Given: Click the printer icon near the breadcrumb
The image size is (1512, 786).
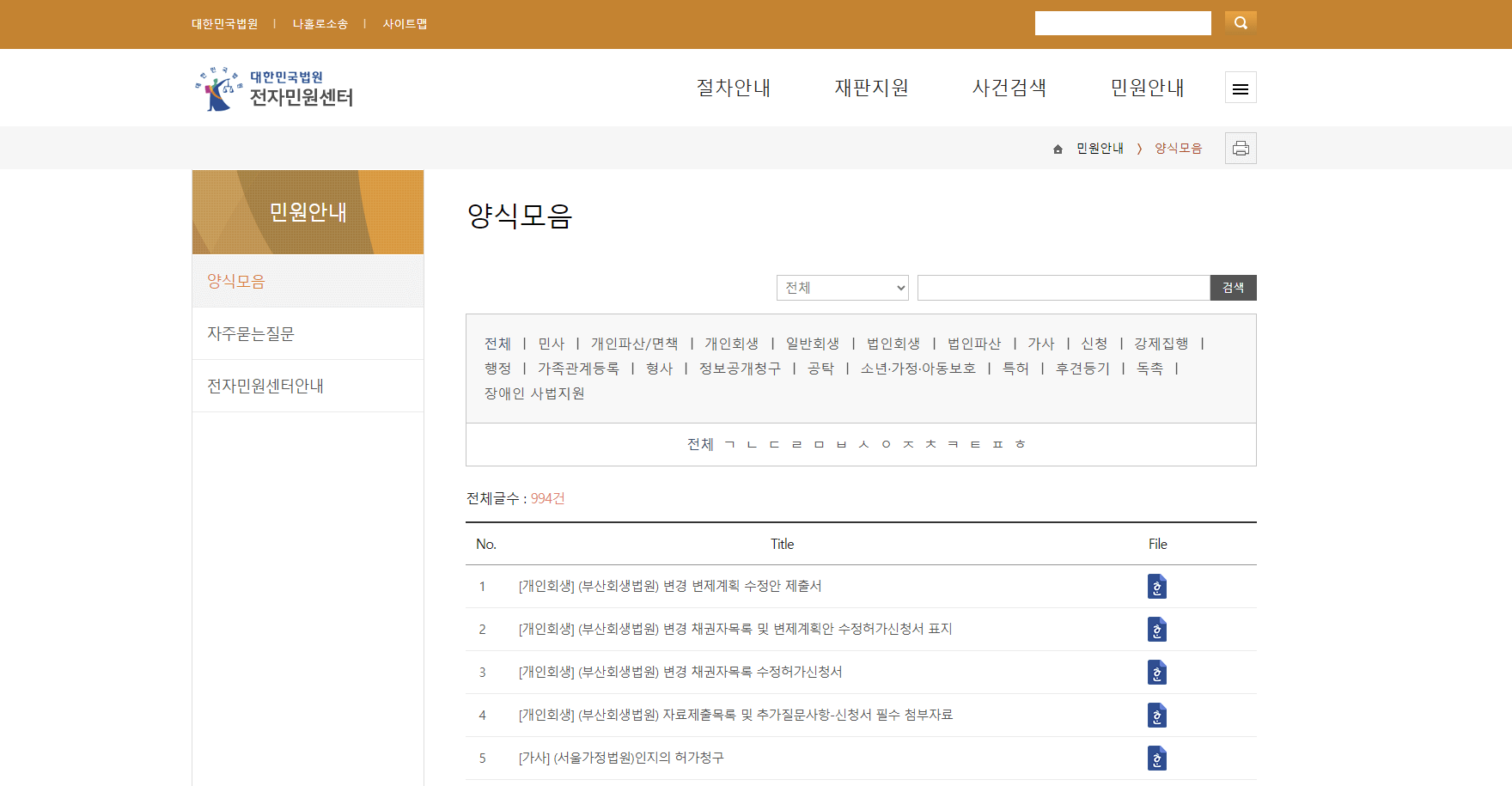Looking at the screenshot, I should point(1241,148).
